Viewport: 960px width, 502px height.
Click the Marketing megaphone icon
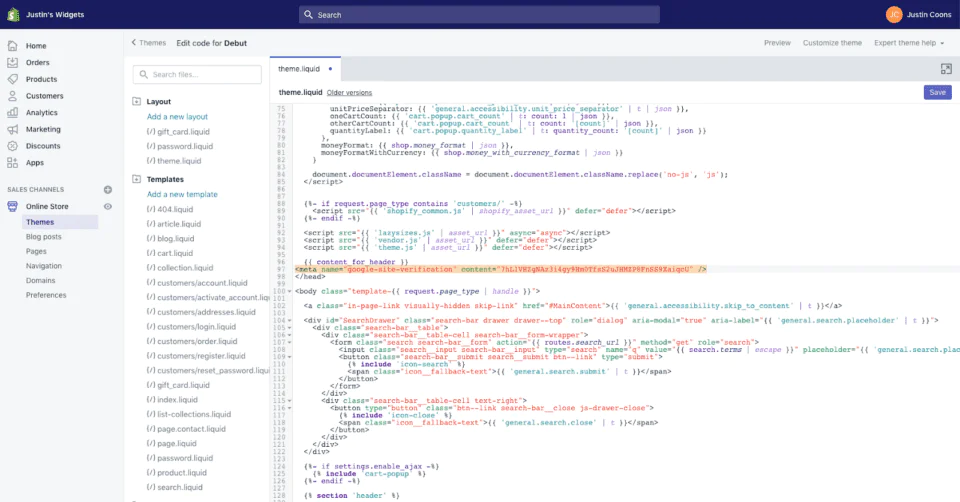pyautogui.click(x=12, y=129)
